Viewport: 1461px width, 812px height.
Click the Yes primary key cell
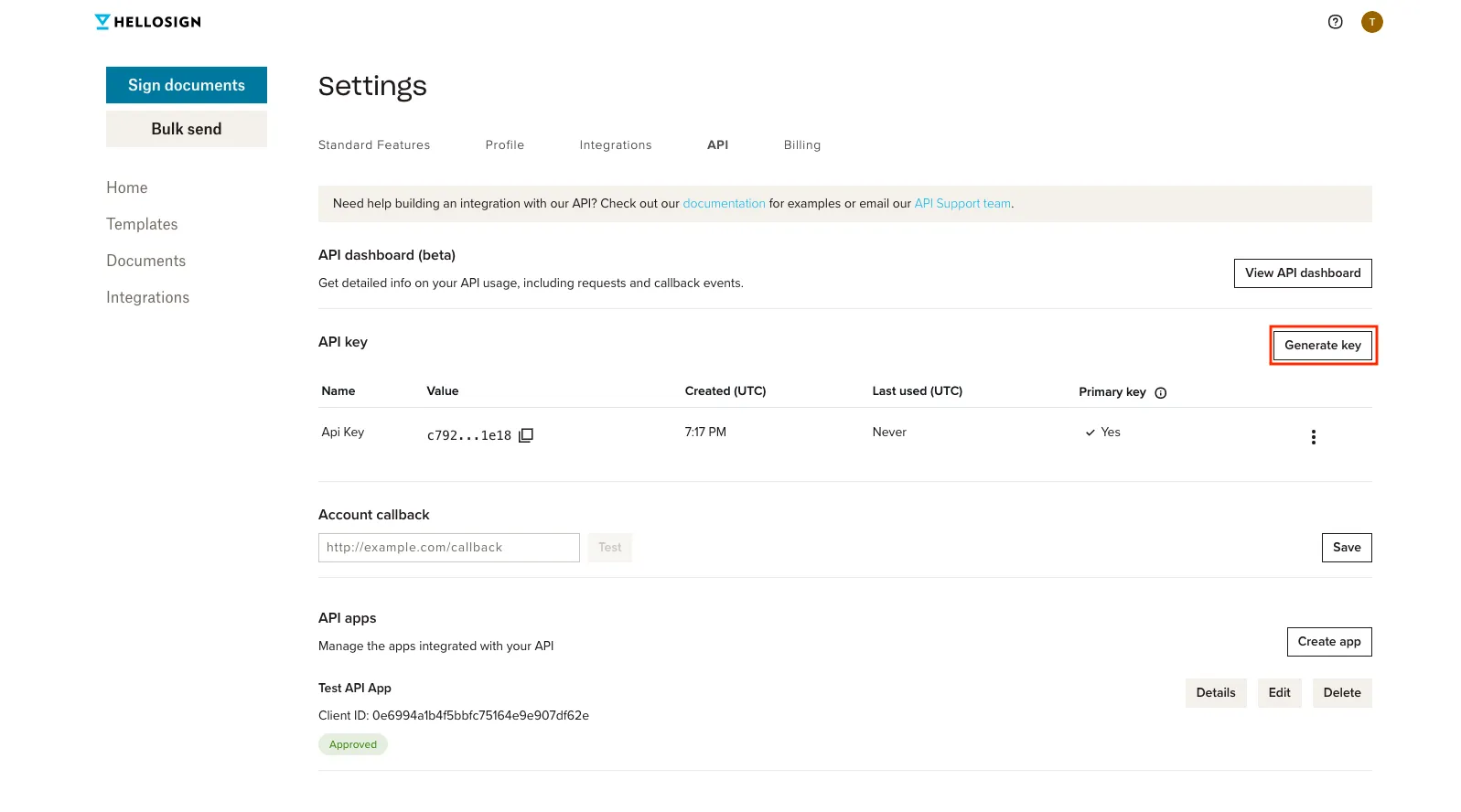(x=1102, y=432)
